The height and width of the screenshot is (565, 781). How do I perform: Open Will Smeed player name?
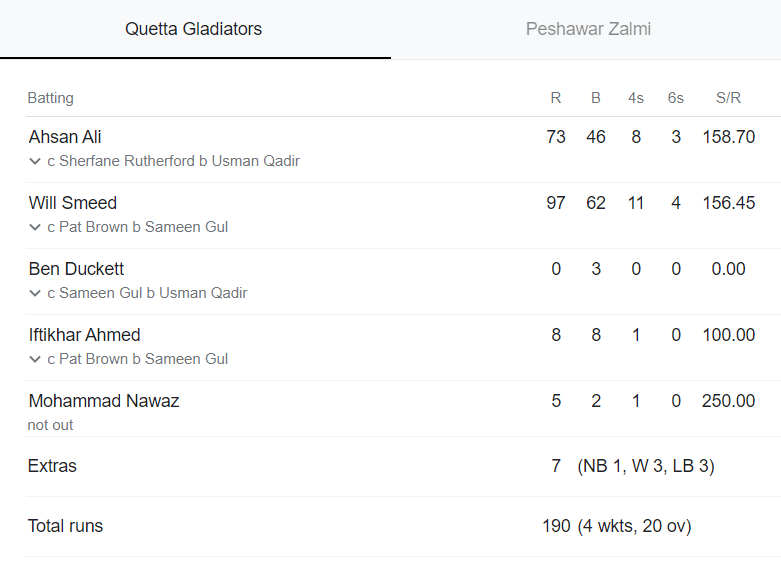pos(73,203)
